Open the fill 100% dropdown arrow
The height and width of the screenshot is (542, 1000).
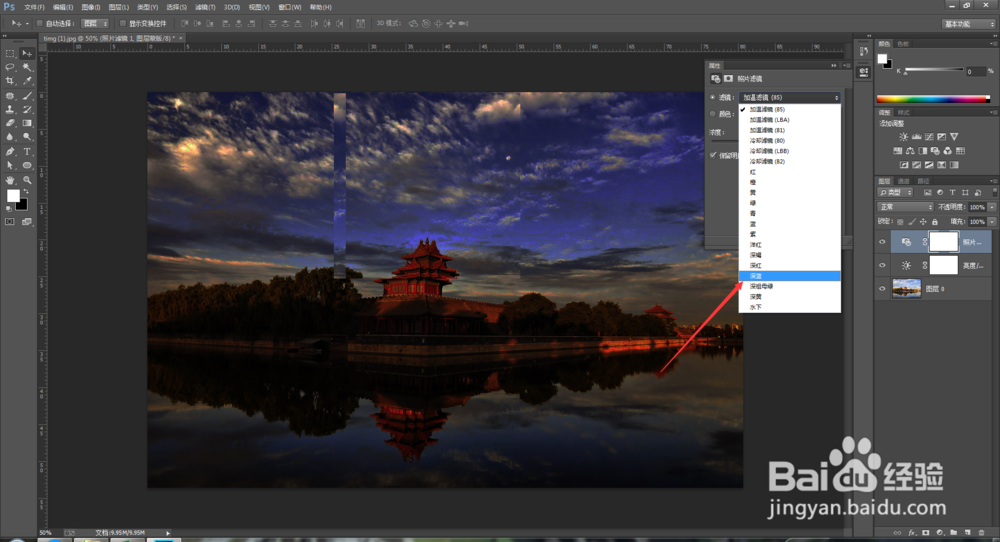[x=992, y=222]
